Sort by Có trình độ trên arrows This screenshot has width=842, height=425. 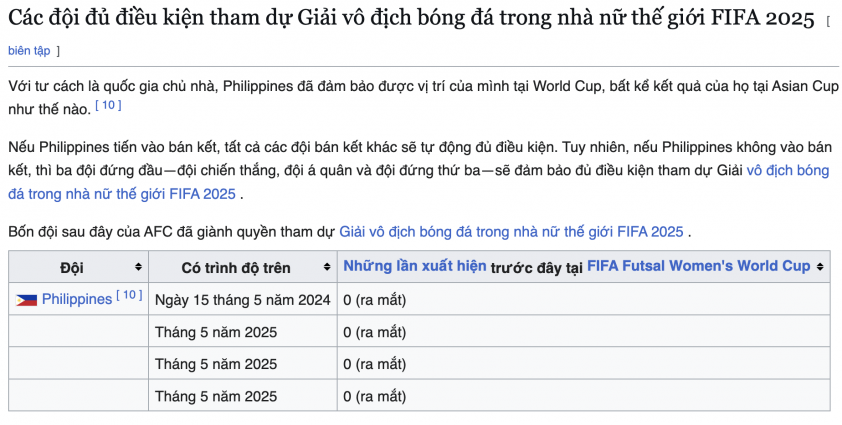tap(326, 267)
